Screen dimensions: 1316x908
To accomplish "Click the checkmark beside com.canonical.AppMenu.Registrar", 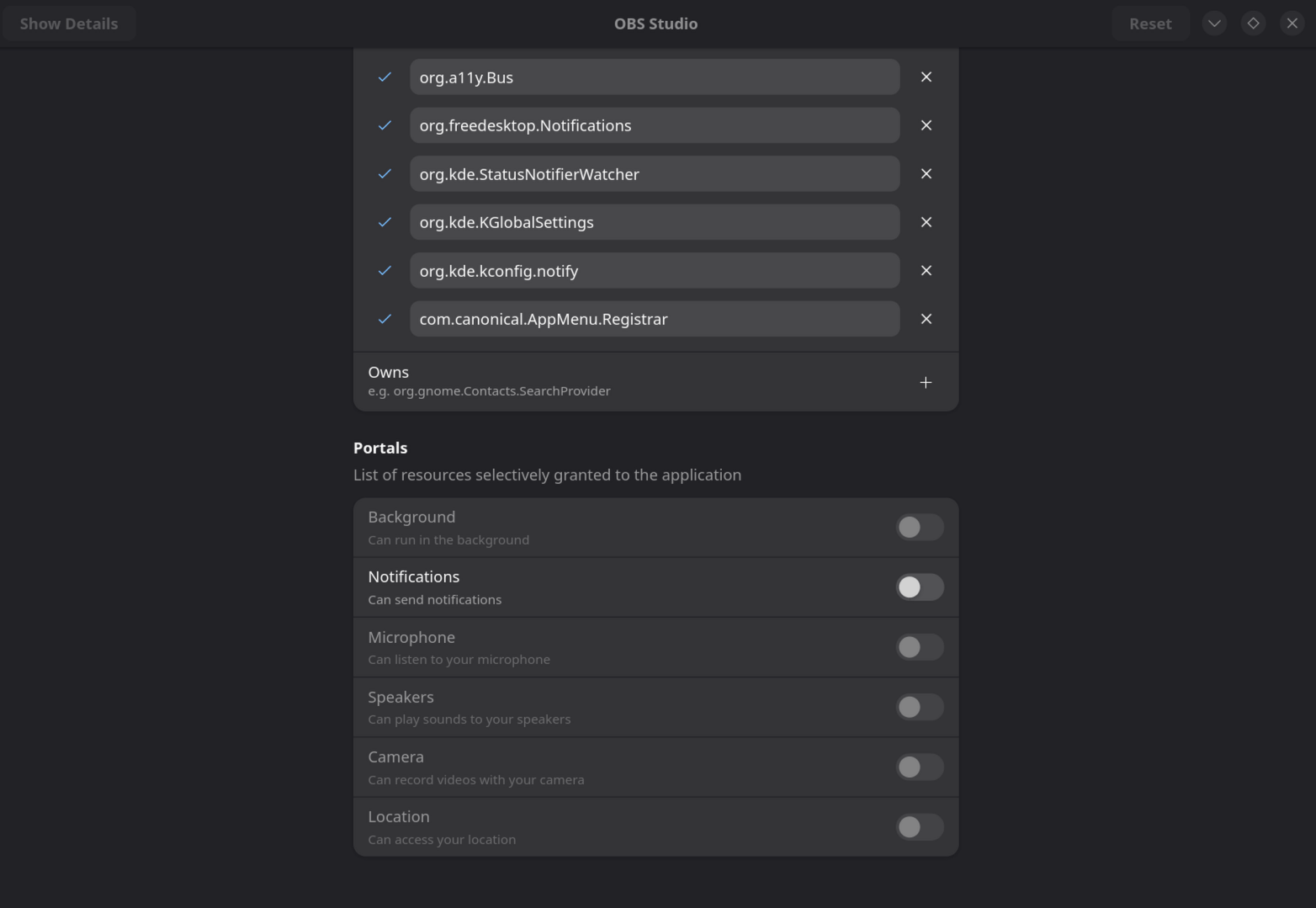I will [385, 319].
